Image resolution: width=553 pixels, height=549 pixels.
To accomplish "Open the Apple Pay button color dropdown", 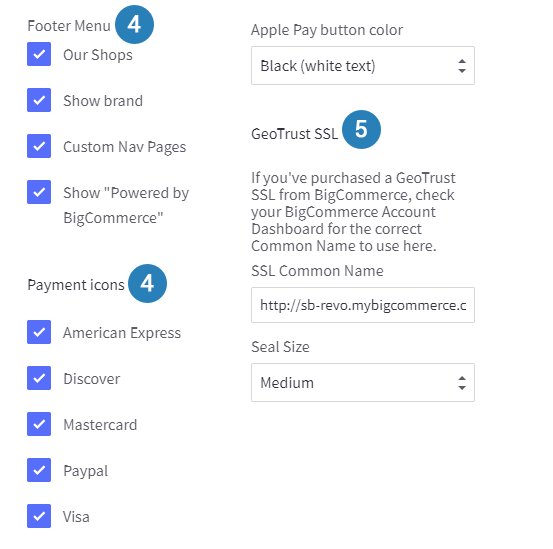I will (x=363, y=66).
